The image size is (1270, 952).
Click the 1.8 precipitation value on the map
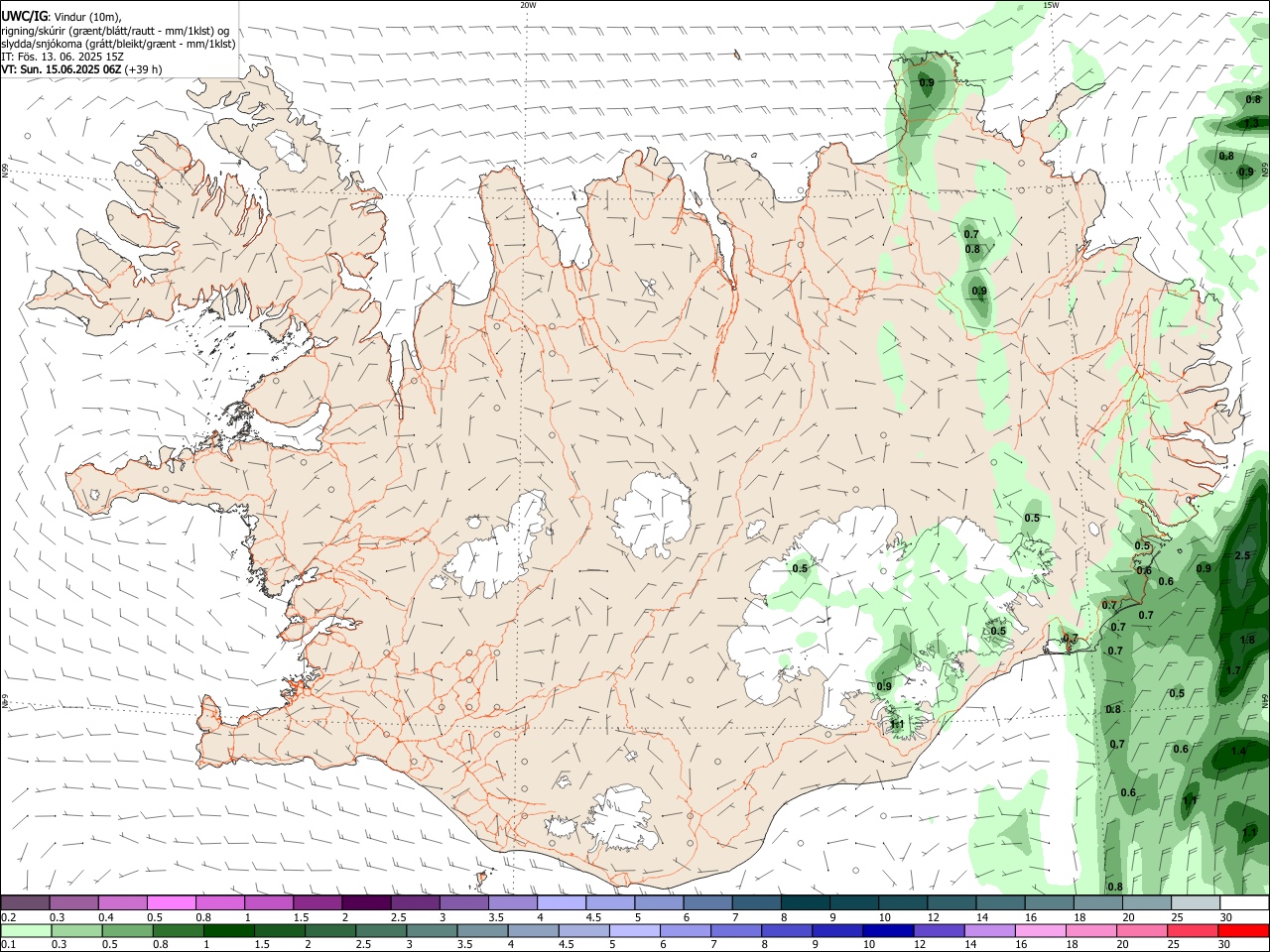coord(1248,640)
